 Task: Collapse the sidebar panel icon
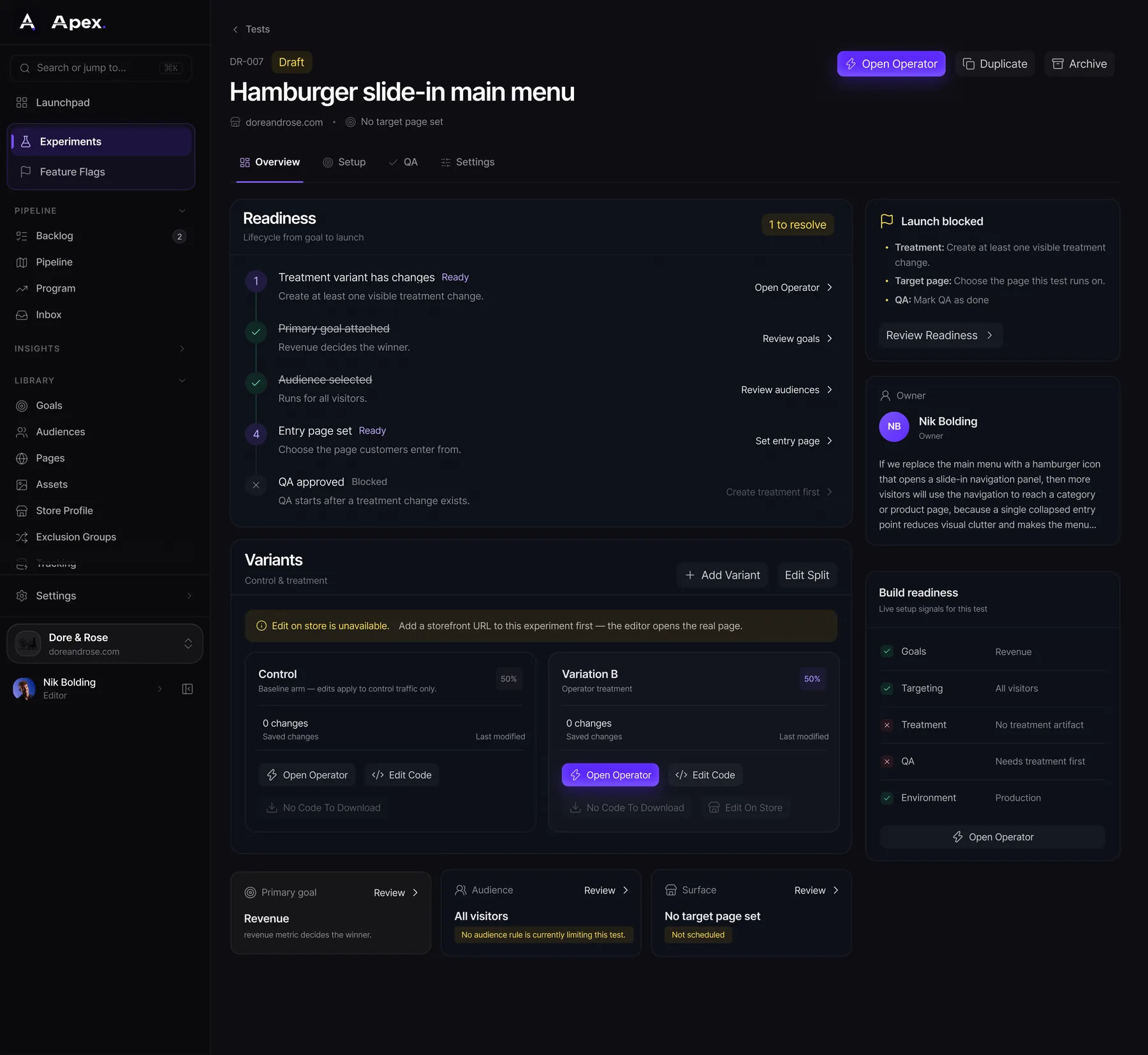coord(188,689)
